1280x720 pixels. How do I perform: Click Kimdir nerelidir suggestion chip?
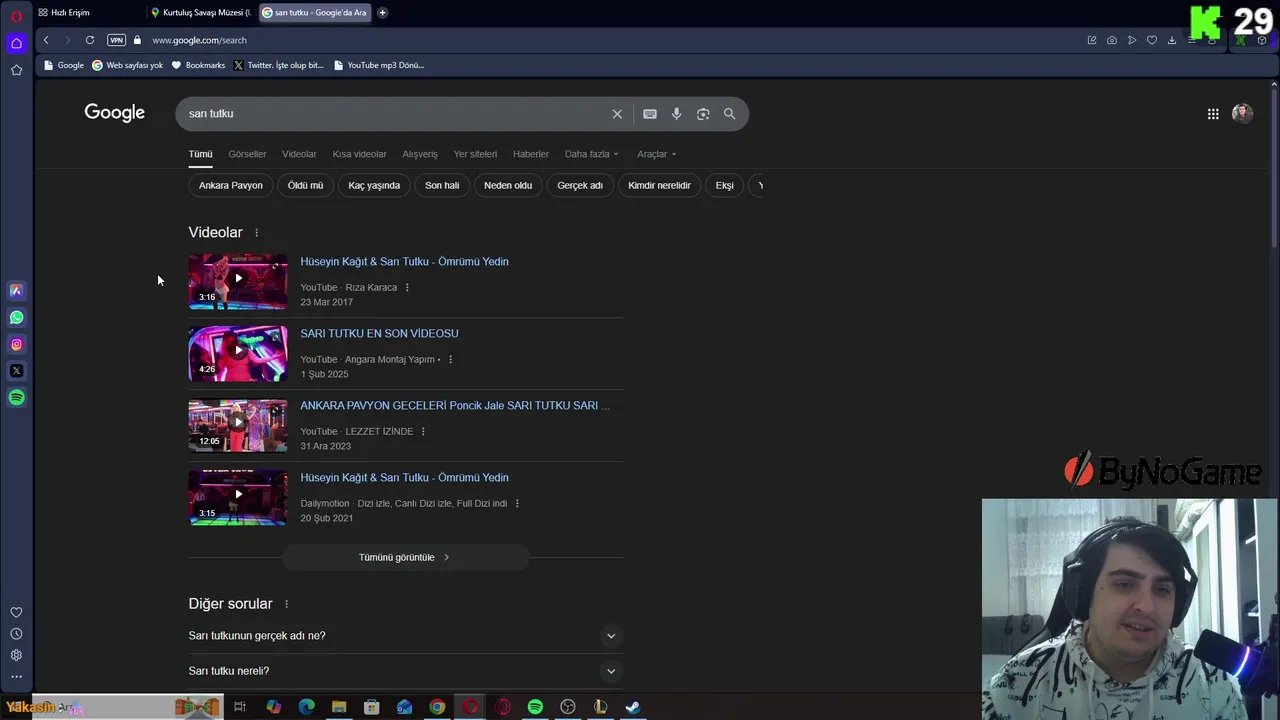click(659, 185)
